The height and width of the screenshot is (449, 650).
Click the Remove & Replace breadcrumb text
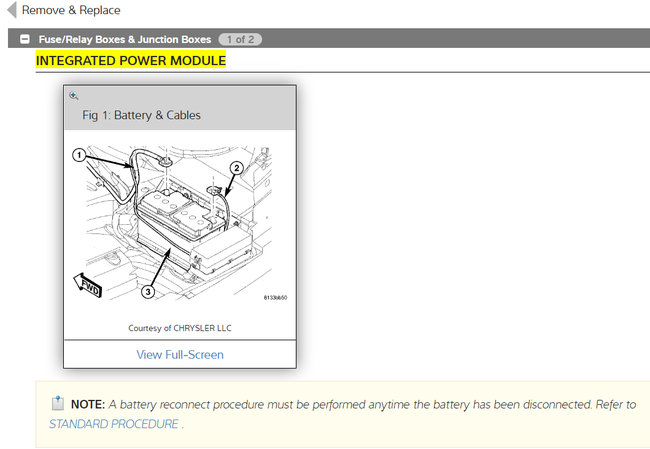pos(71,11)
